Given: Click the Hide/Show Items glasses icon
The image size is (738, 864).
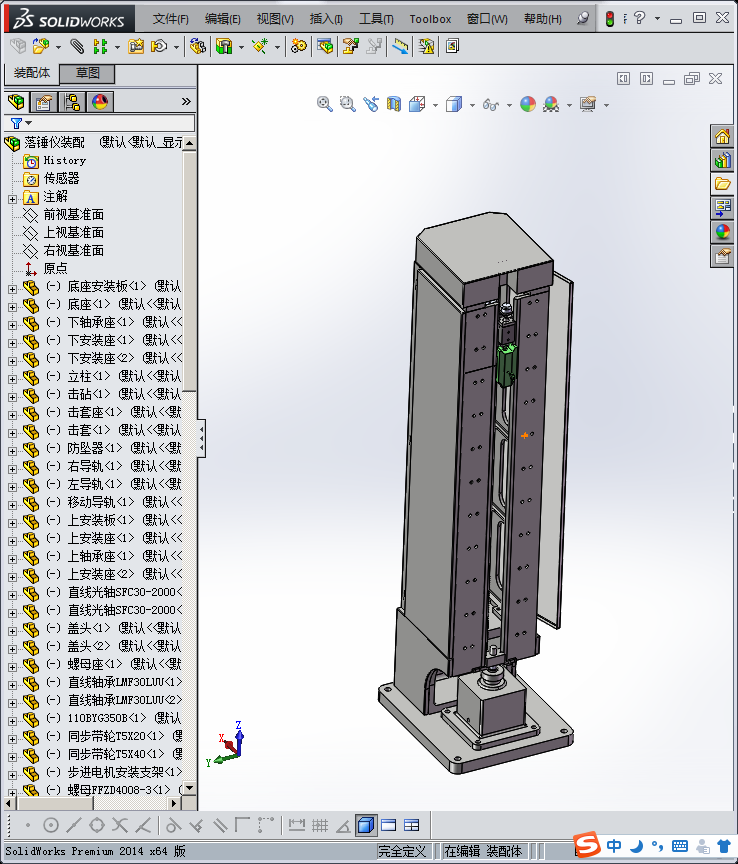Looking at the screenshot, I should click(491, 104).
